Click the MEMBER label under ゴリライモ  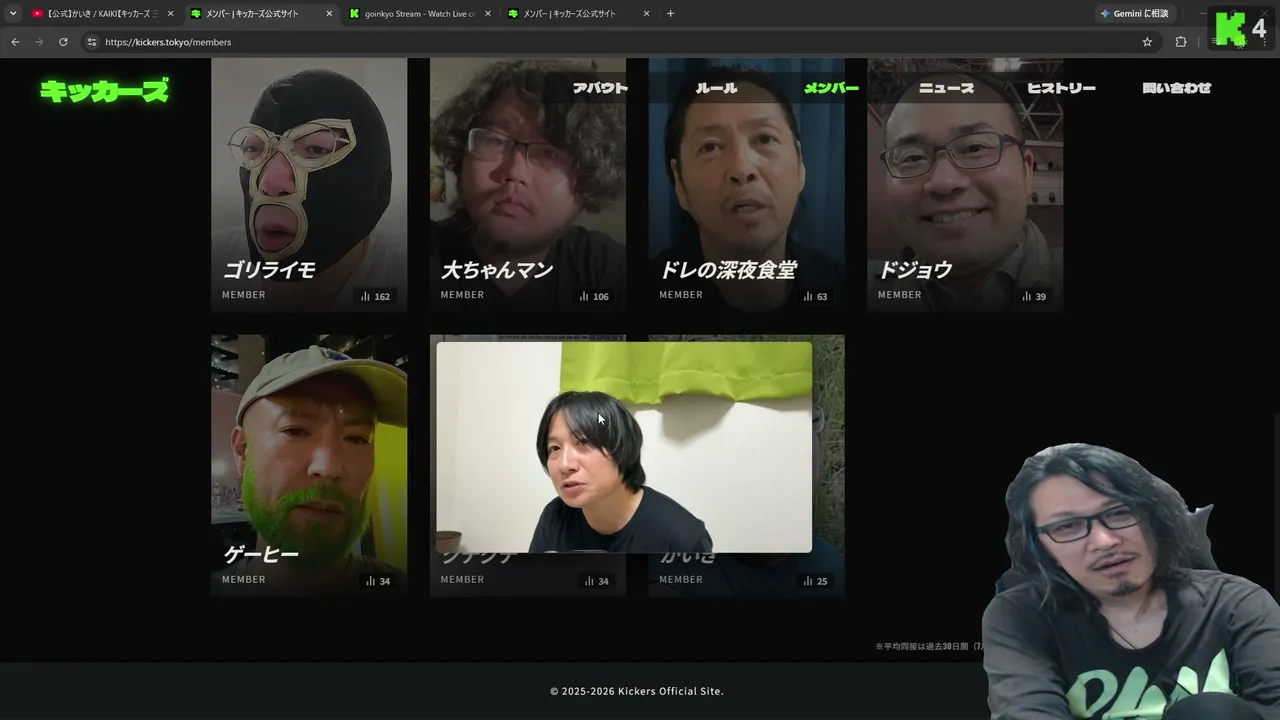point(244,295)
